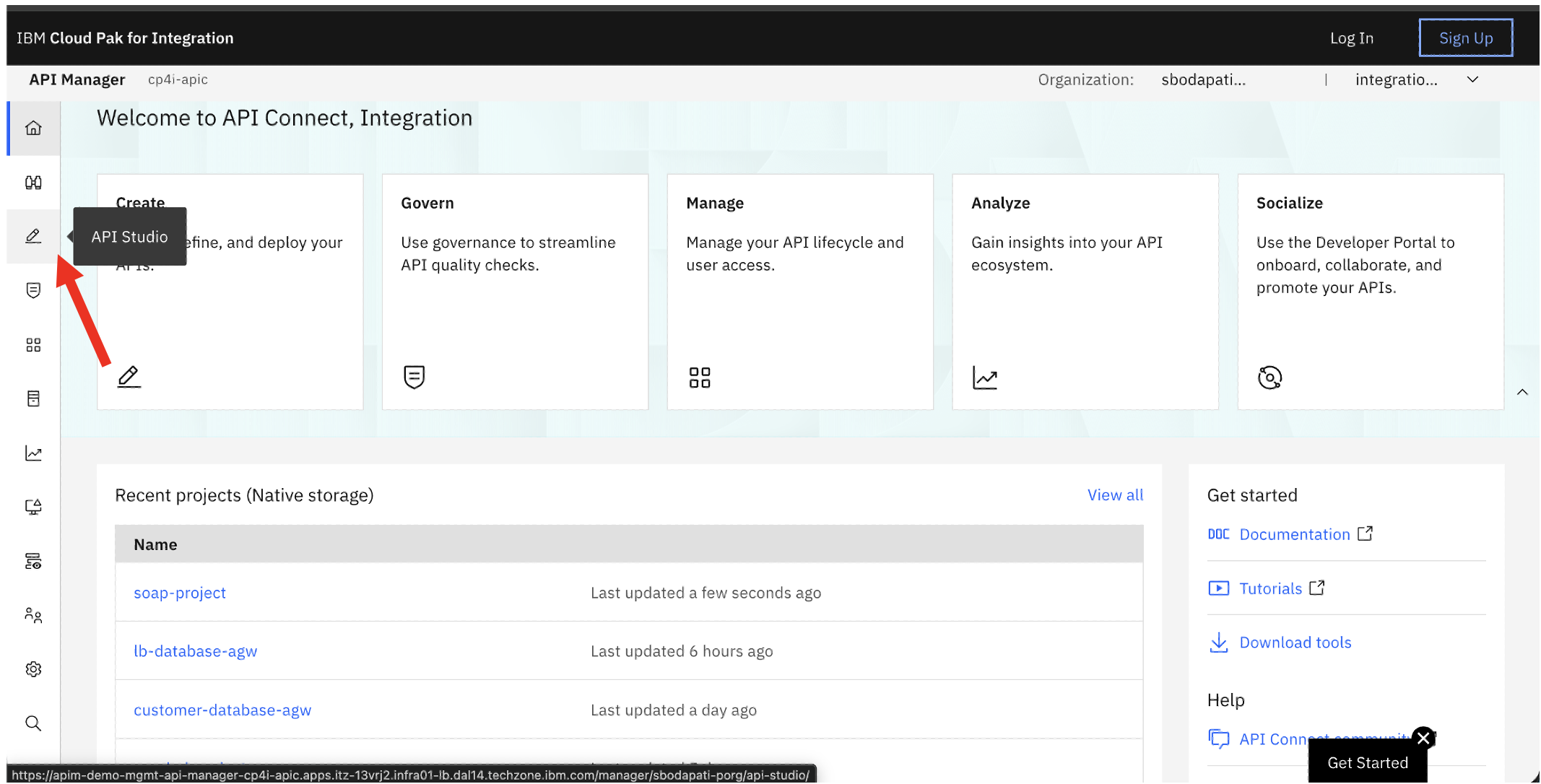Image resolution: width=1541 pixels, height=784 pixels.
Task: Expand the integratio... dropdown chevron
Action: pos(1473,79)
